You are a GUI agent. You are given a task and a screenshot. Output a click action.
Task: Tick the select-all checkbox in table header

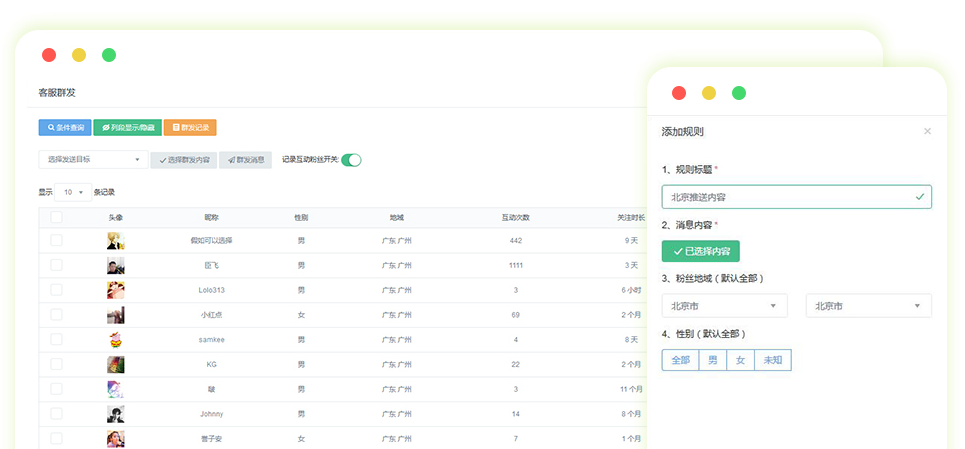56,217
